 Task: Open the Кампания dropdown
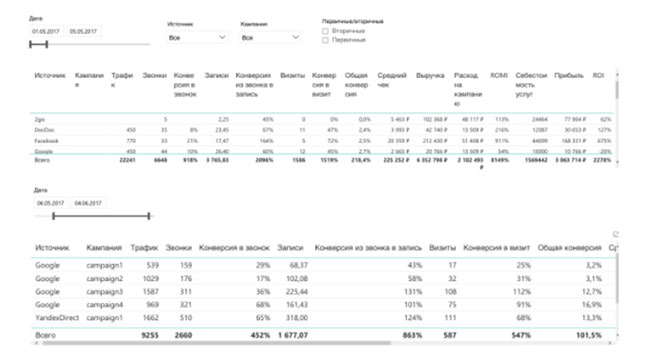pos(270,38)
